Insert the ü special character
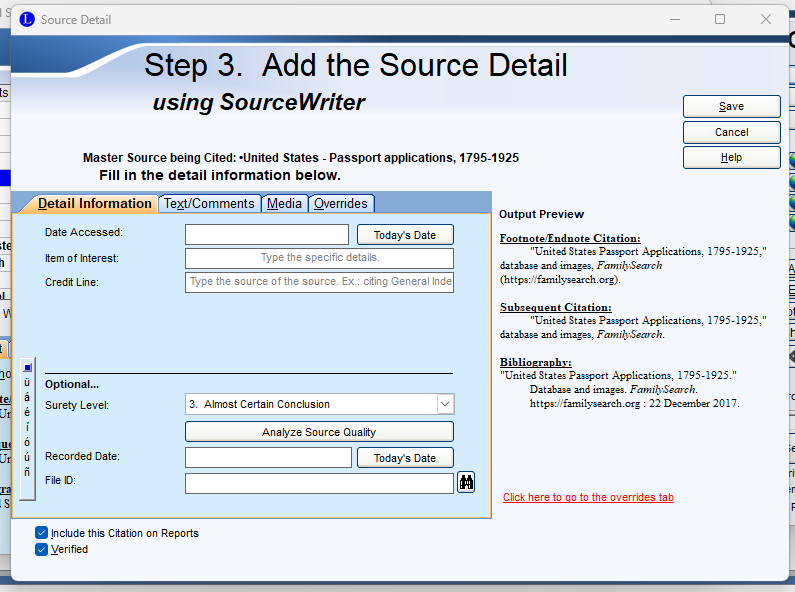Screen dimensions: 795x592 [27, 383]
